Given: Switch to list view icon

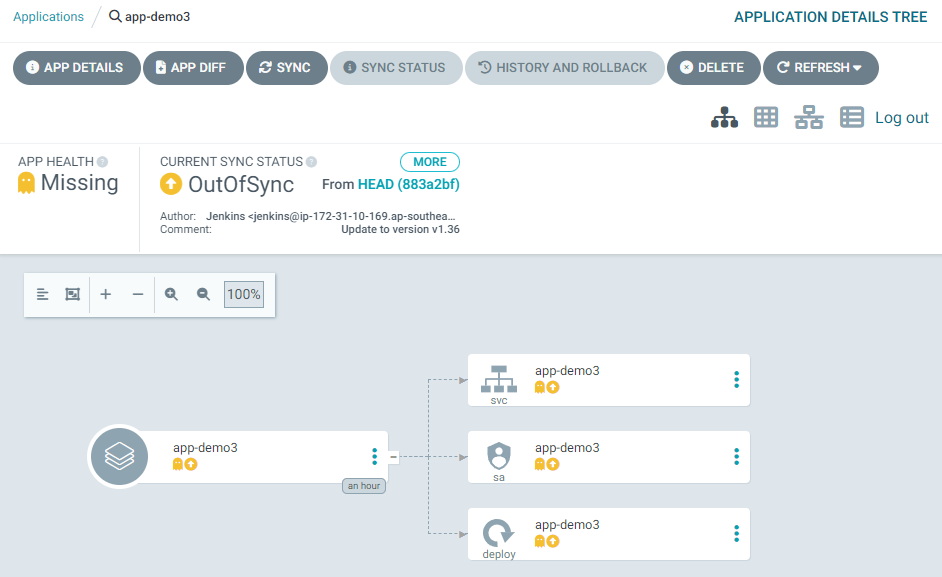Looking at the screenshot, I should (852, 117).
